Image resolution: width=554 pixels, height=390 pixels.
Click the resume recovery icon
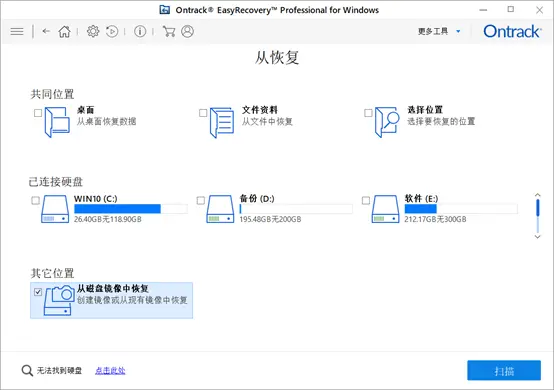coord(112,31)
